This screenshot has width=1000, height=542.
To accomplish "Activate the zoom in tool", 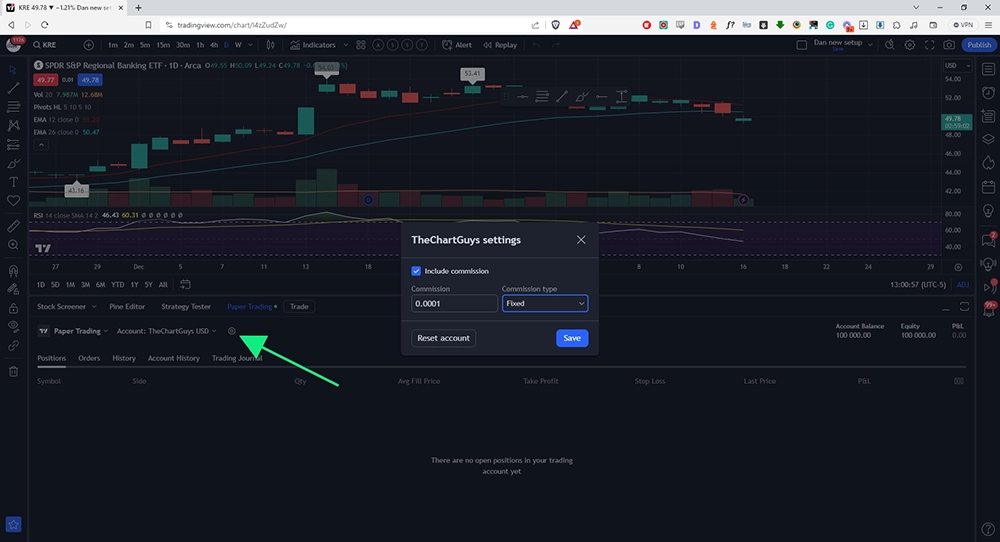I will pos(13,245).
